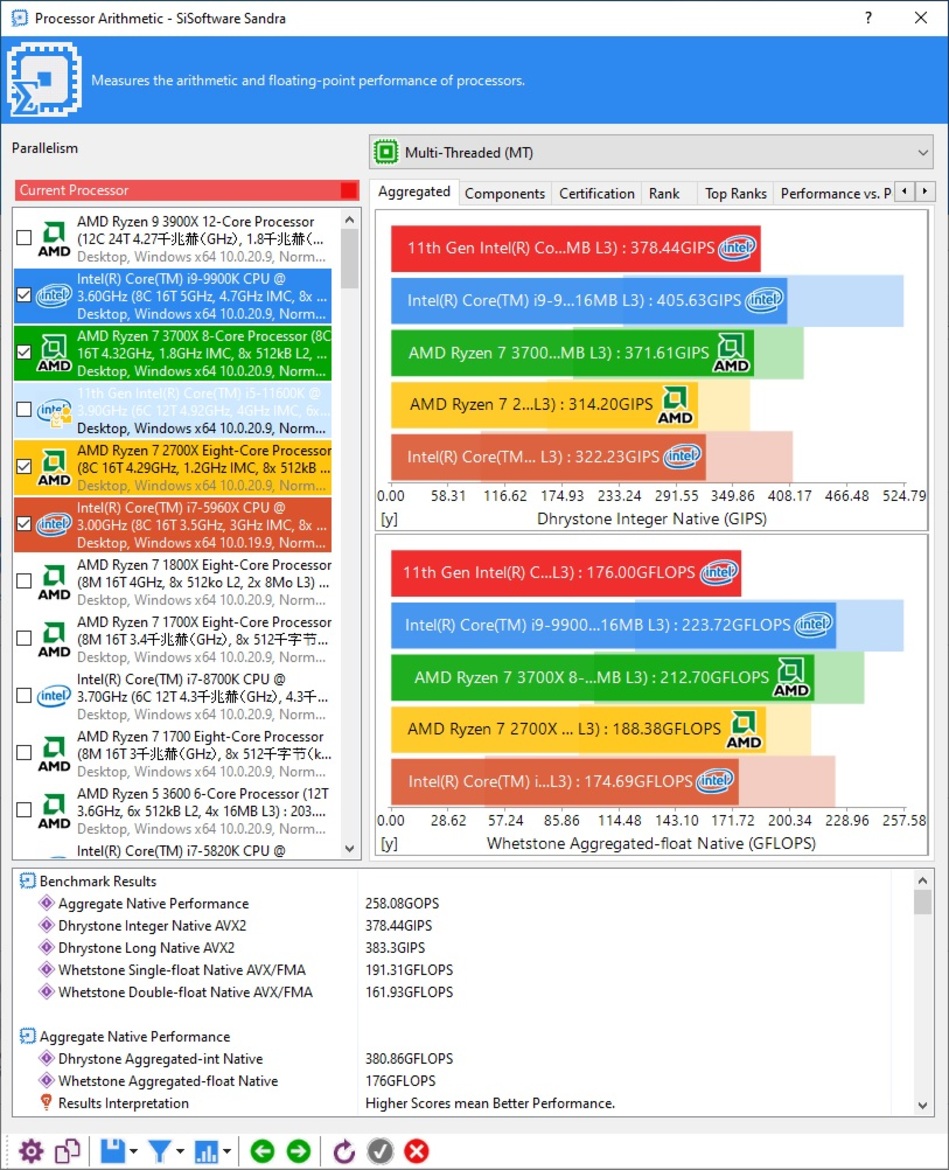Image resolution: width=949 pixels, height=1170 pixels.
Task: Uncheck the AMD Ryzen 7 3700X checkbox
Action: tap(24, 352)
